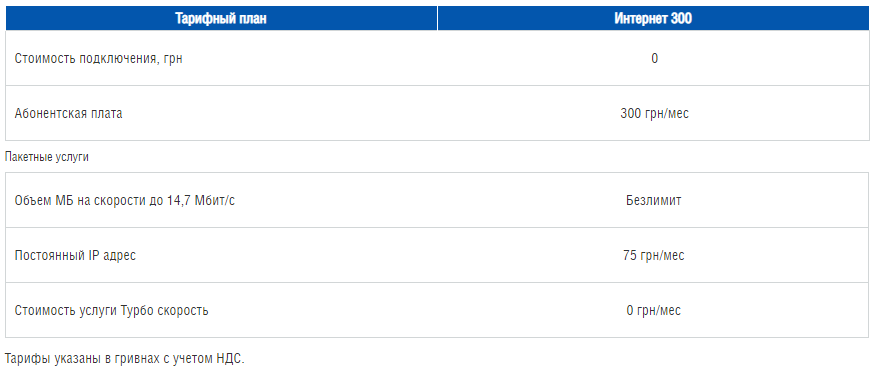Image resolution: width=875 pixels, height=372 pixels.
Task: Click the 'Безлимит' value cell
Action: pos(653,200)
